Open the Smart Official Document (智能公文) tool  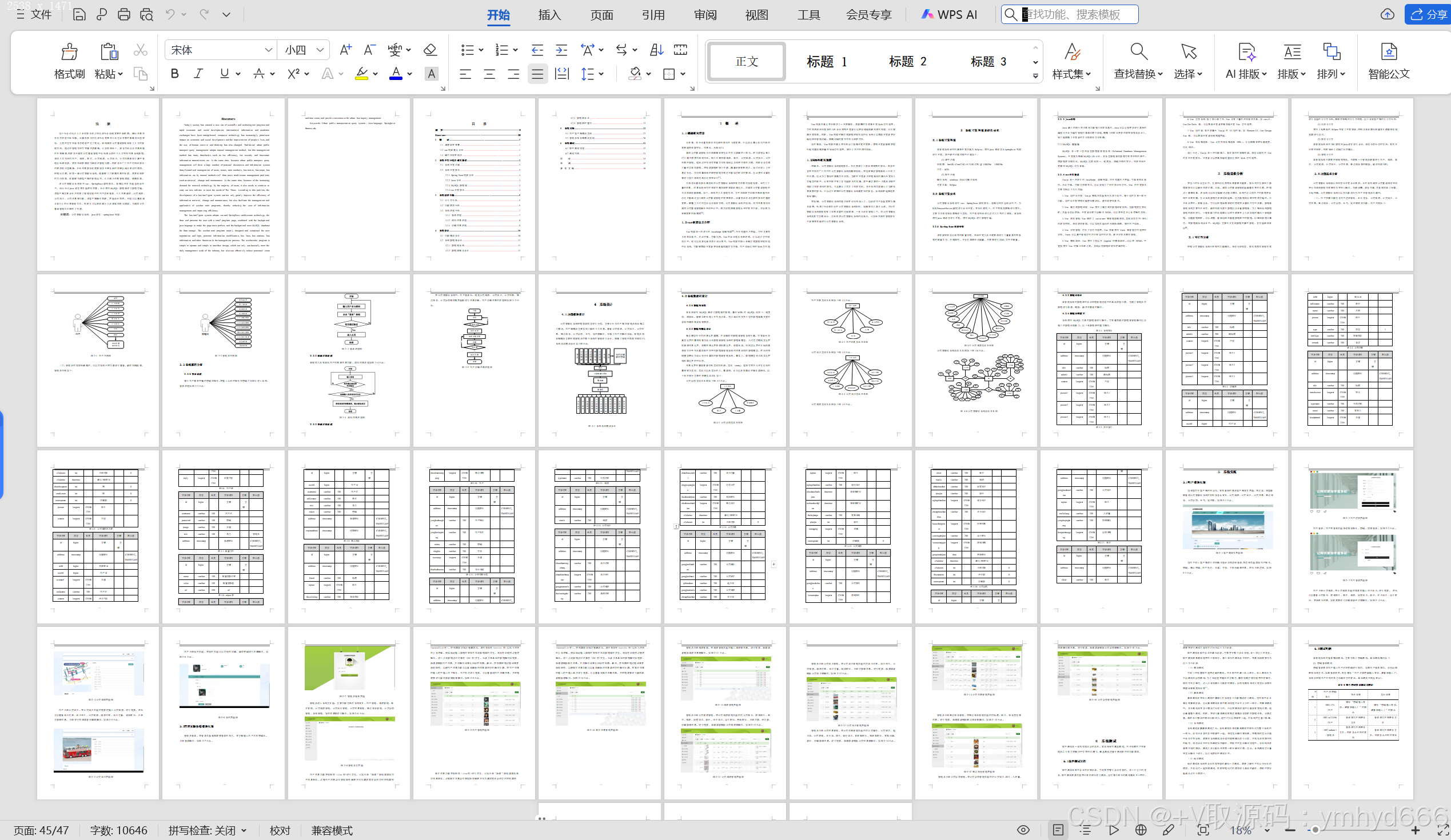[x=1388, y=52]
